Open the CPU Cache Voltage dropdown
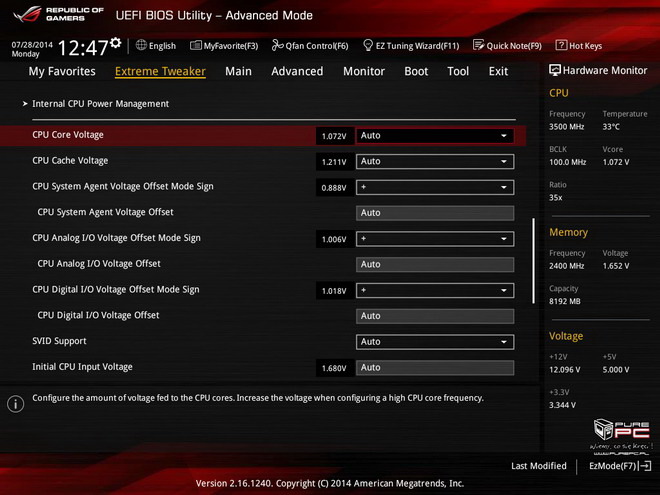660x495 pixels. (435, 161)
